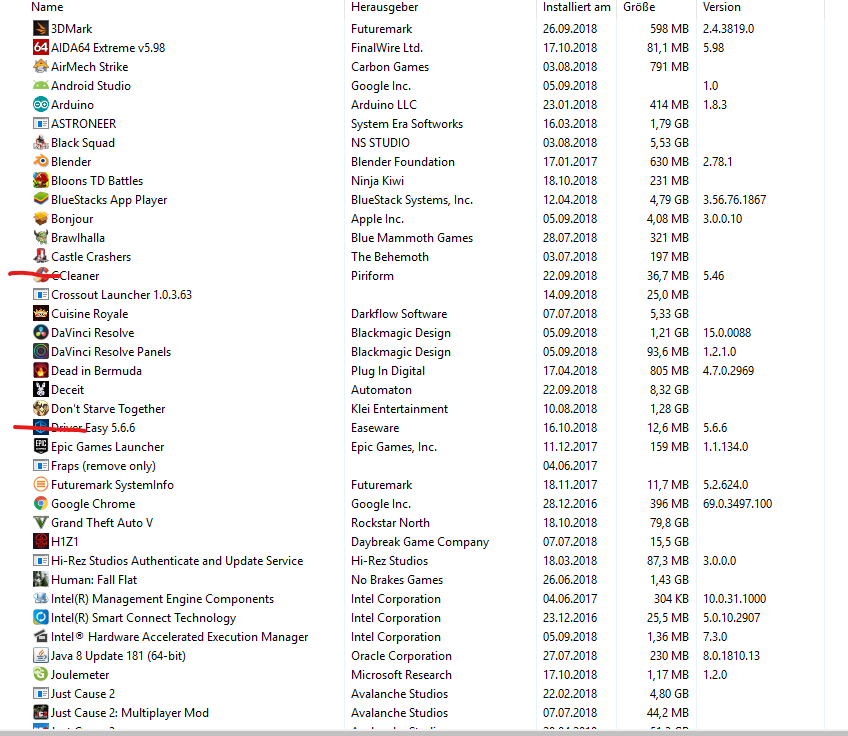Click publisher Blackmagic Design of DaVinci Resolve Panels
The width and height of the screenshot is (848, 736).
click(401, 352)
